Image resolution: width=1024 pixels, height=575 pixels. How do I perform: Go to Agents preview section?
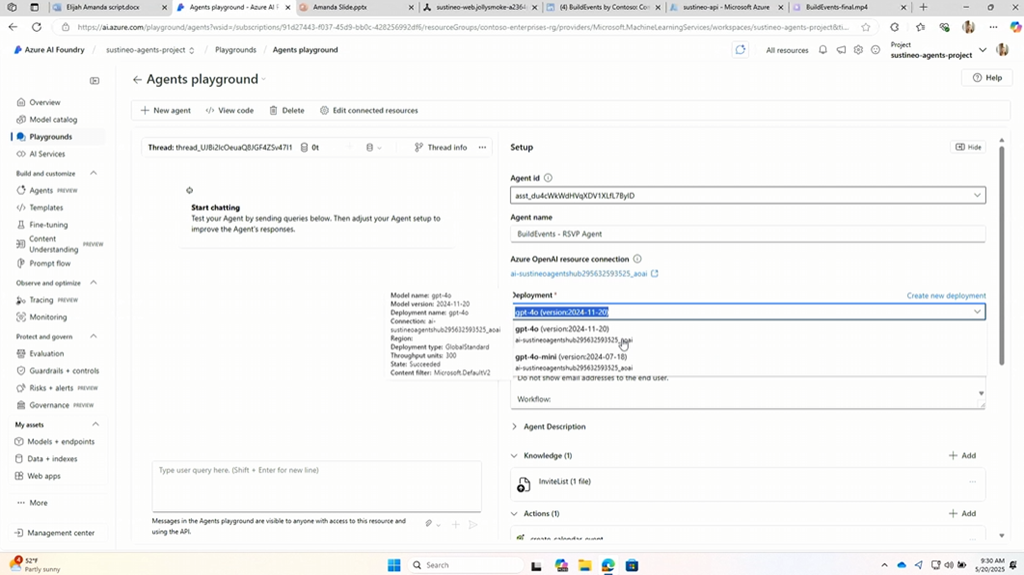tap(41, 190)
